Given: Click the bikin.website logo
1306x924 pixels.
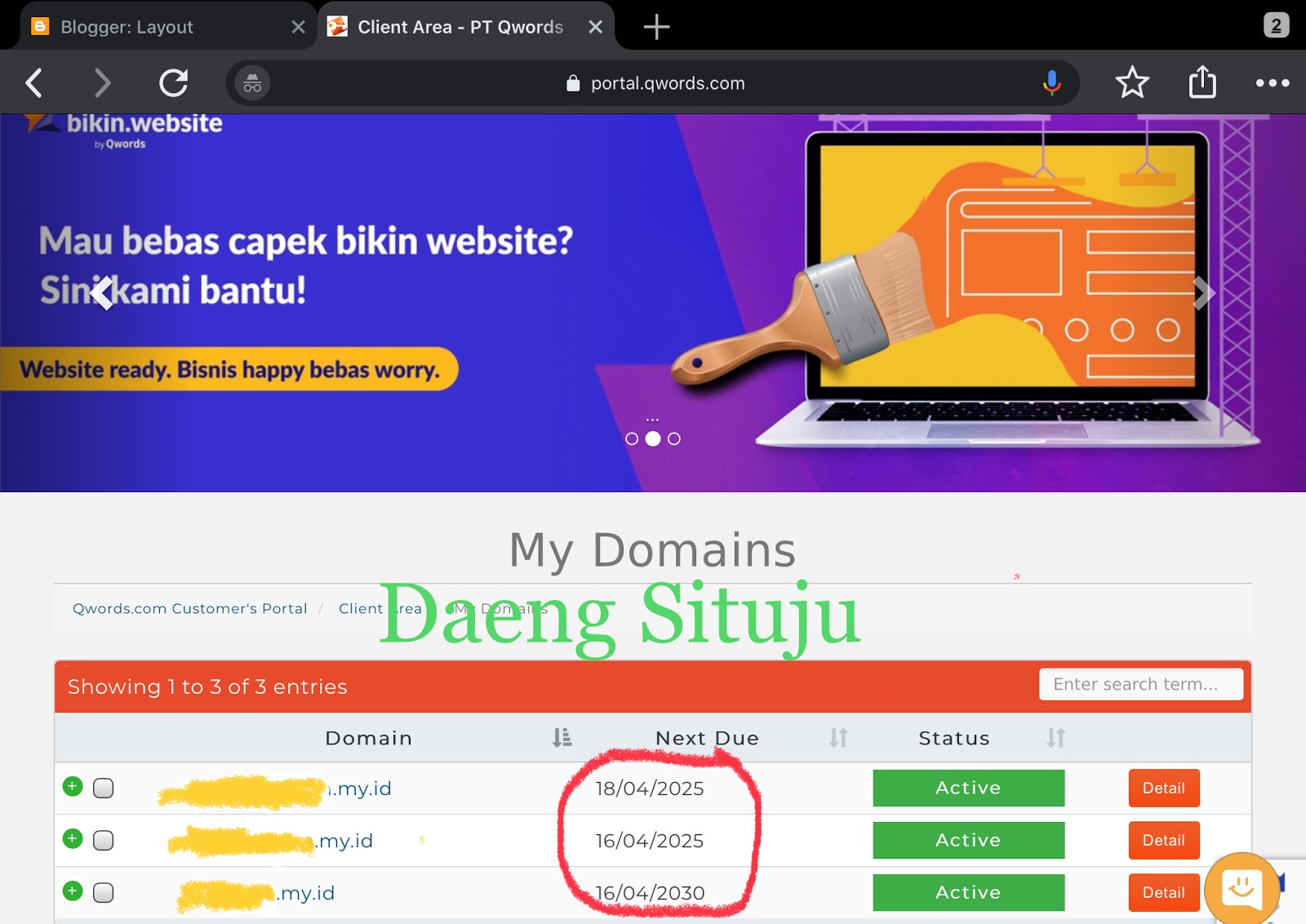Looking at the screenshot, I should (124, 130).
